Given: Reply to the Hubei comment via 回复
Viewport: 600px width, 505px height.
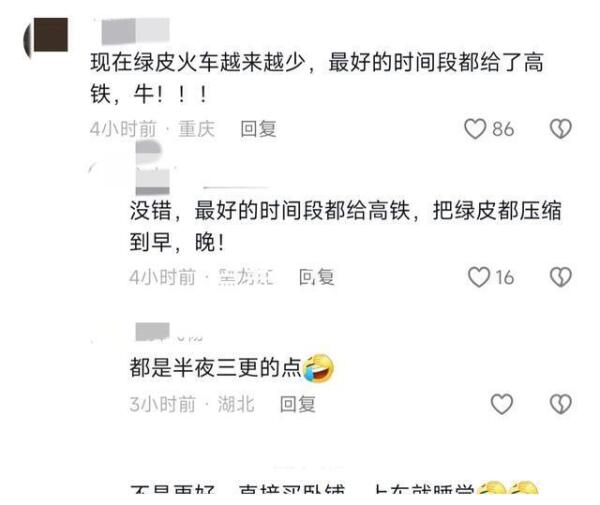Looking at the screenshot, I should [298, 404].
